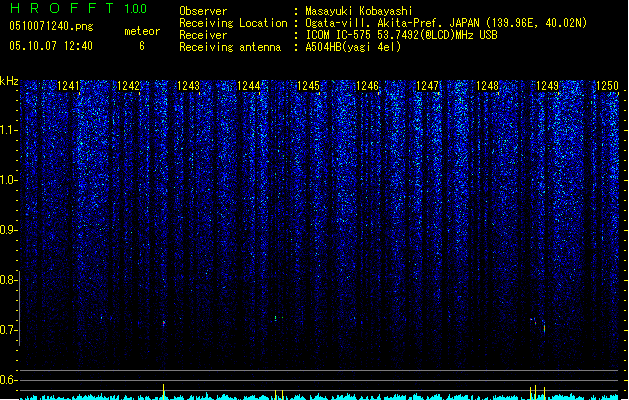Click the 1247 time marker
629x400 pixels.
pyautogui.click(x=428, y=86)
